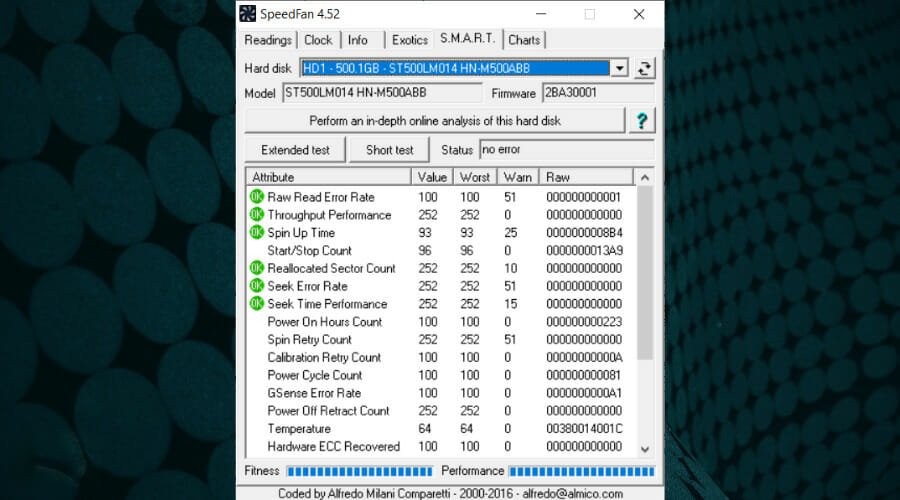Select the Hardware ECC Recovered row

[441, 446]
